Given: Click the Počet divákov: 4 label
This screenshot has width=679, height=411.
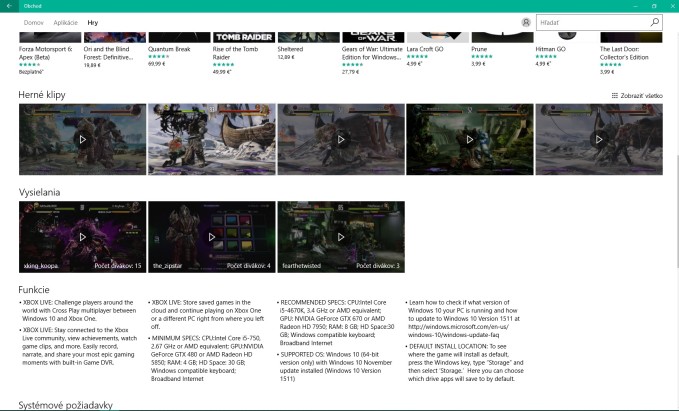Looking at the screenshot, I should 249,265.
